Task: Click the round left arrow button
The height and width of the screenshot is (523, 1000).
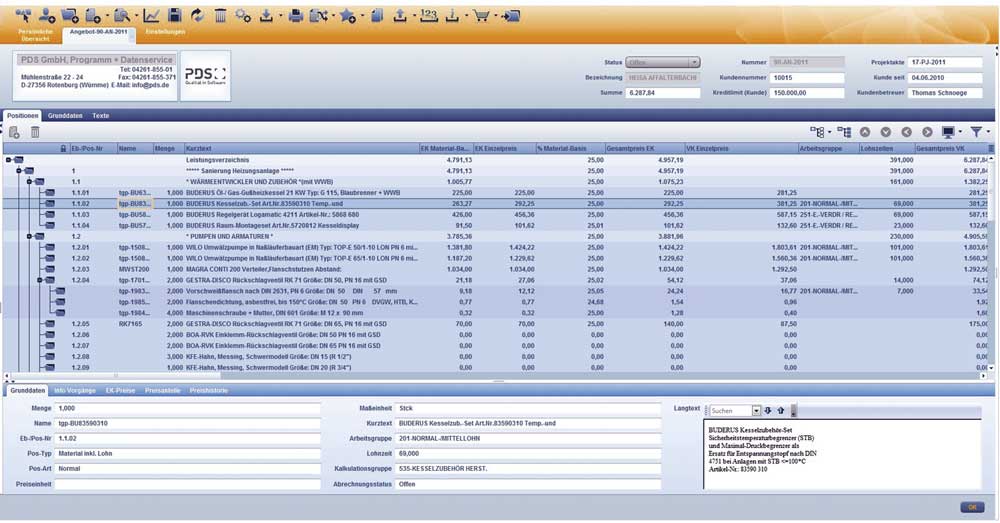Action: pos(906,132)
